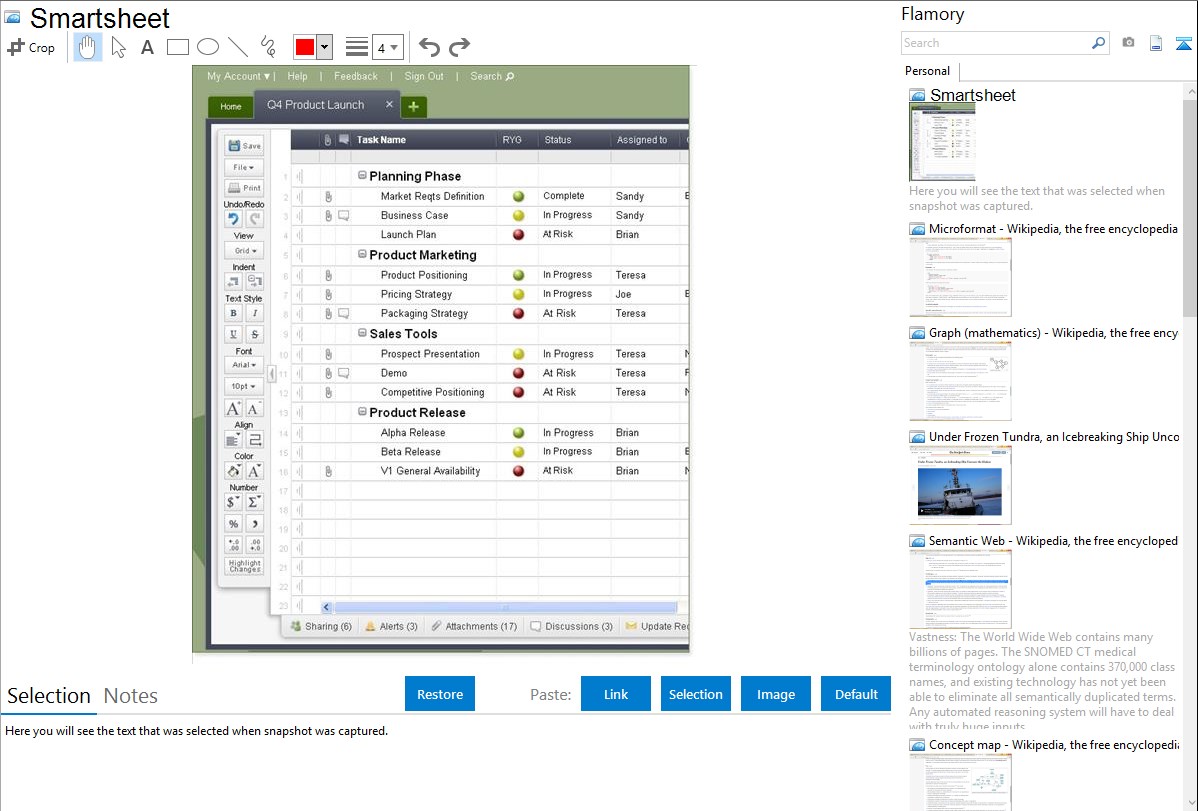Open the Microformat Wikipedia snapshot thumbnail

[x=960, y=277]
